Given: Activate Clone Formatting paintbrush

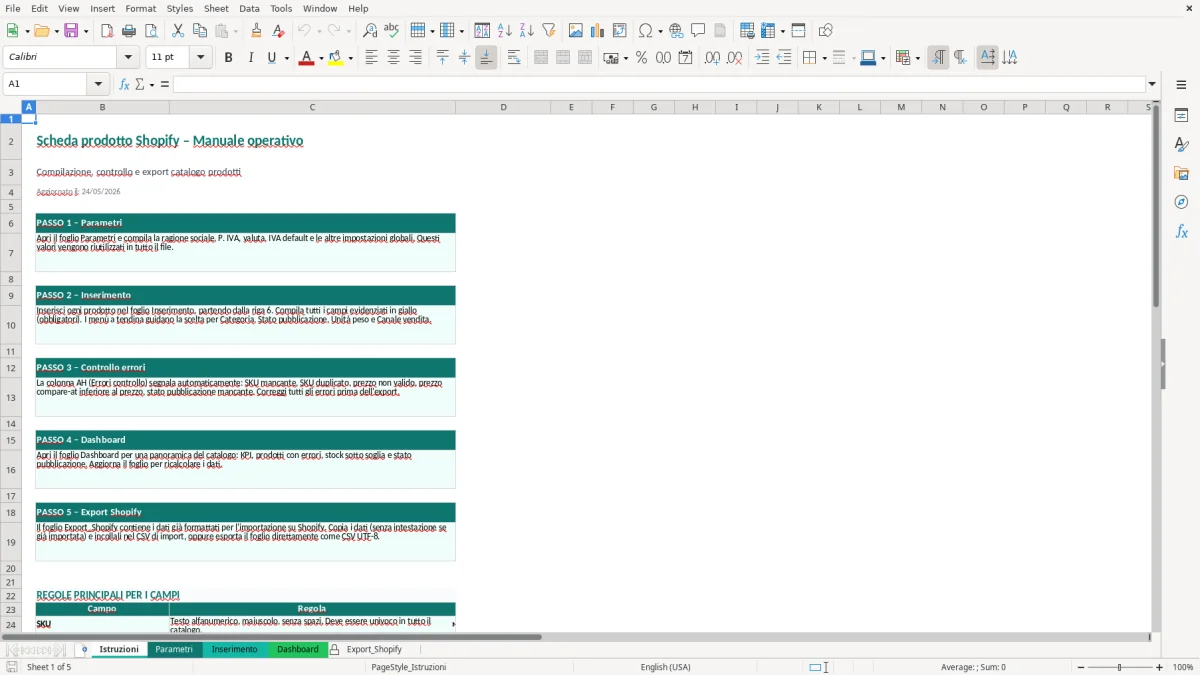Looking at the screenshot, I should (257, 31).
